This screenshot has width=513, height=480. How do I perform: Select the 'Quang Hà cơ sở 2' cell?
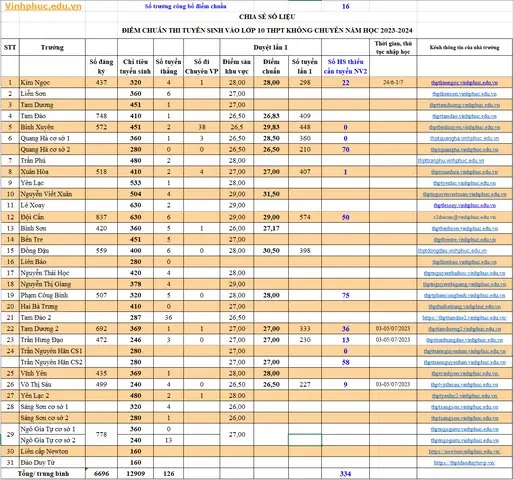click(x=52, y=149)
